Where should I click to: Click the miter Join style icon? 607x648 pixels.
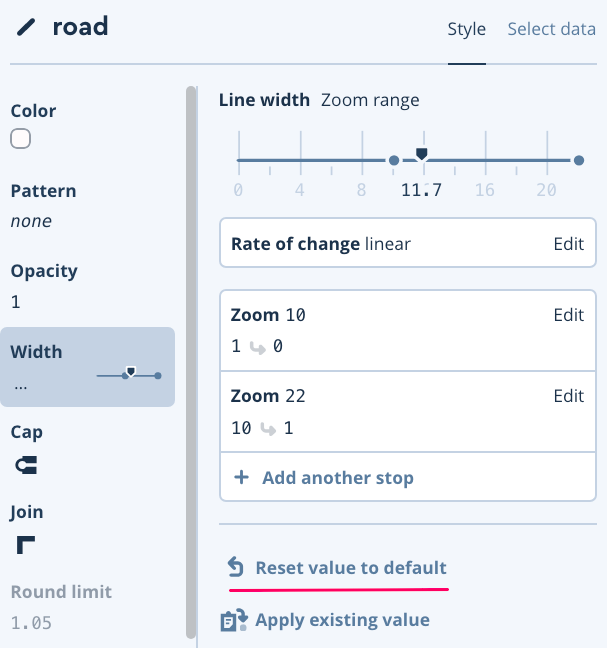click(x=25, y=545)
